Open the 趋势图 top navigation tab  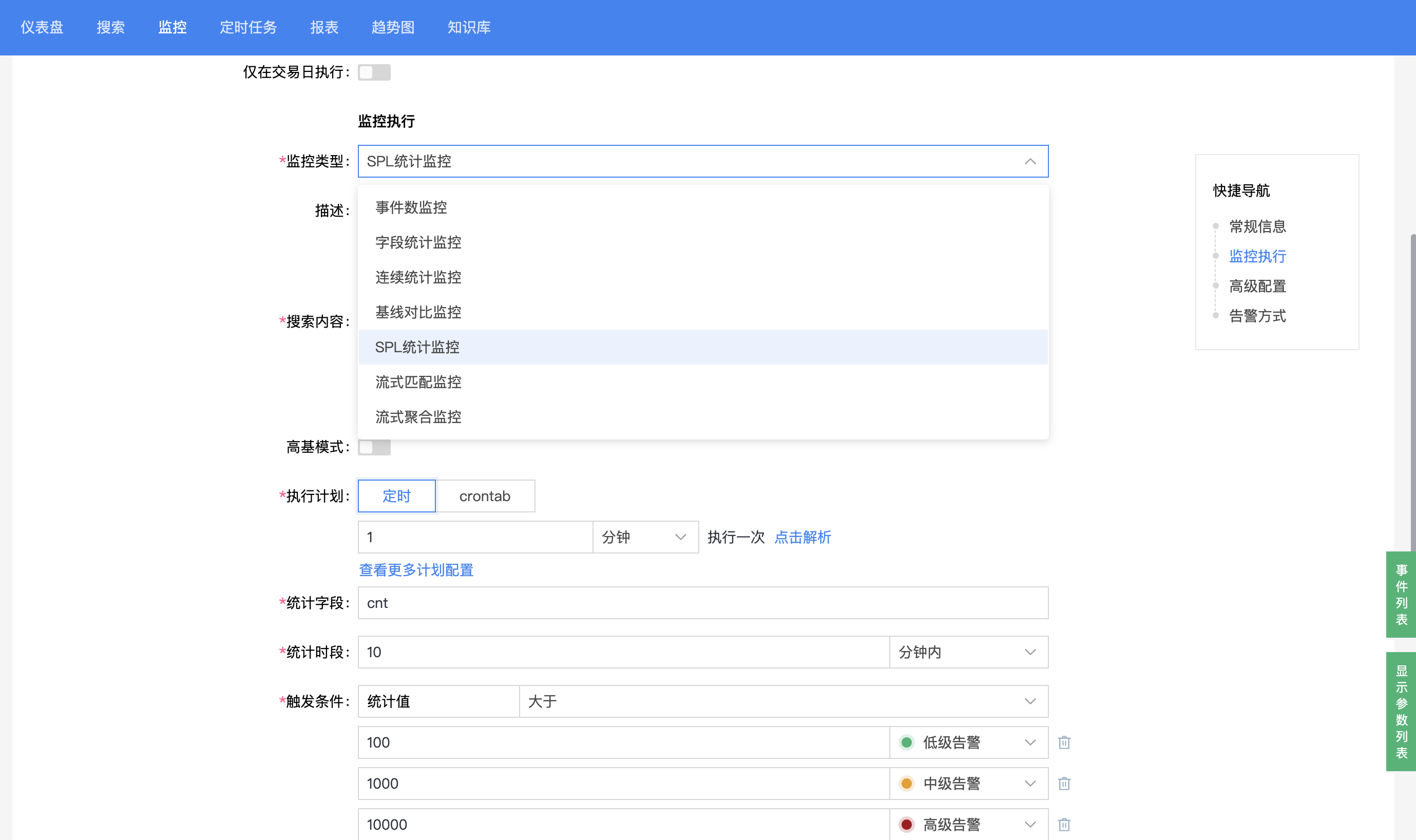(393, 27)
